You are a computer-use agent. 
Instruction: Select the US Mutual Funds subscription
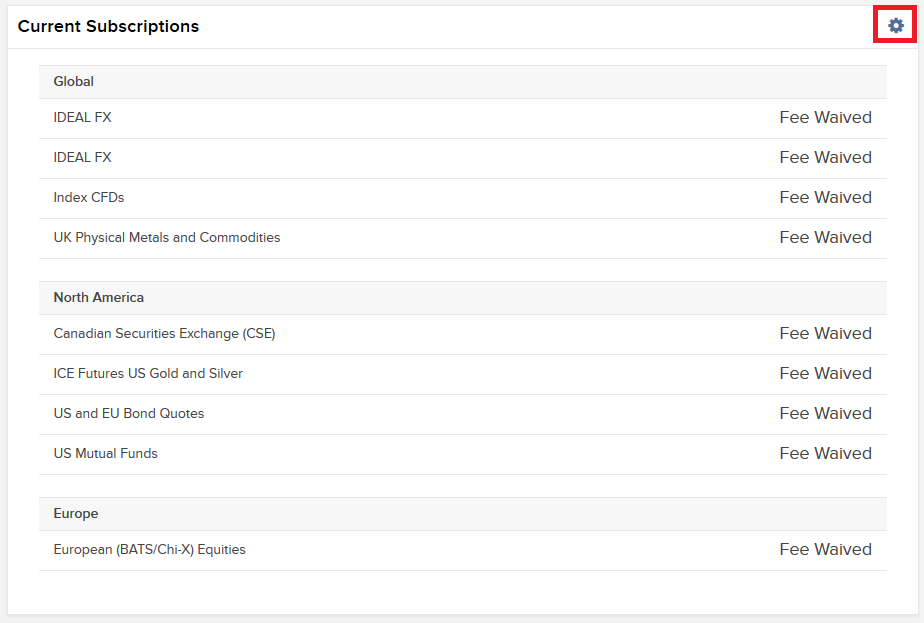(106, 454)
